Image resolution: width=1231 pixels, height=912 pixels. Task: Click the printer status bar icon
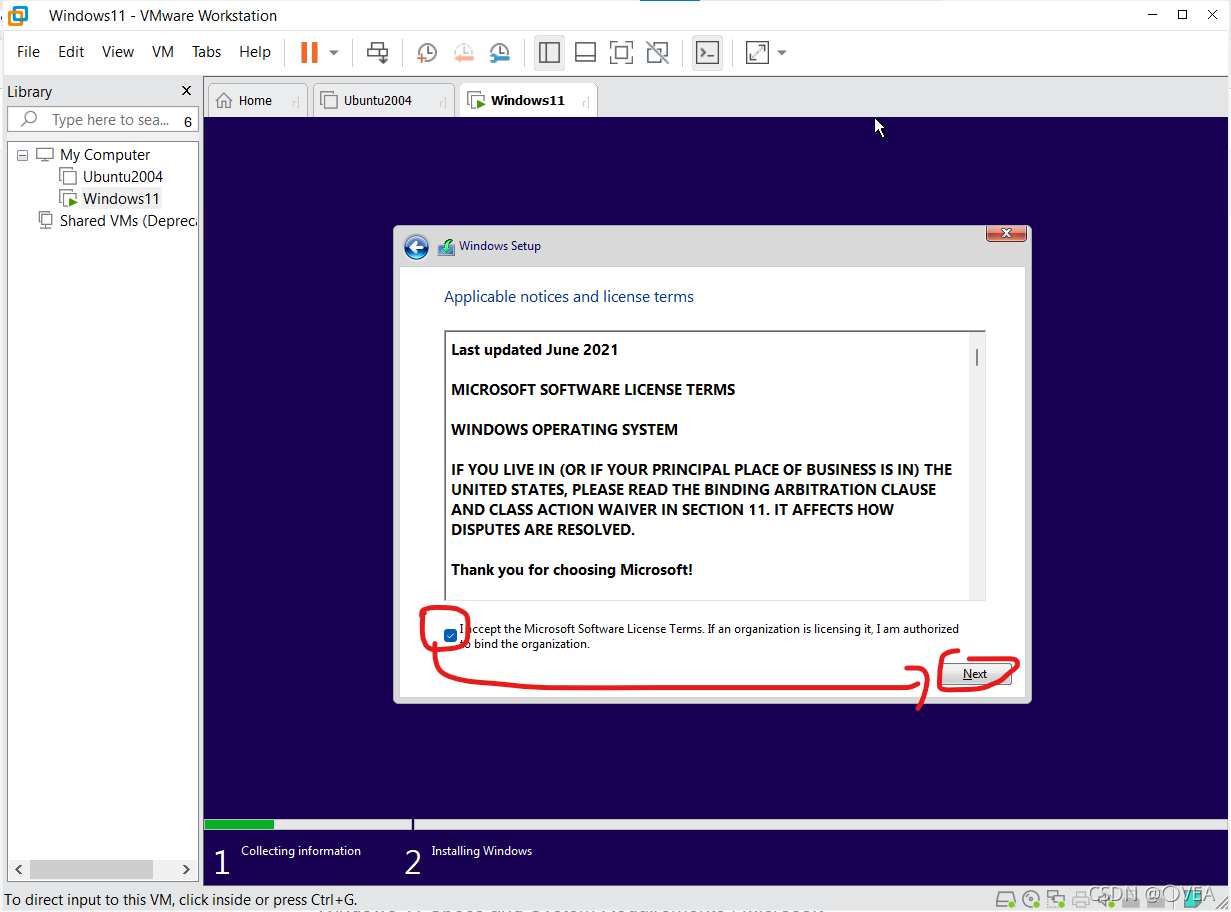[1079, 898]
